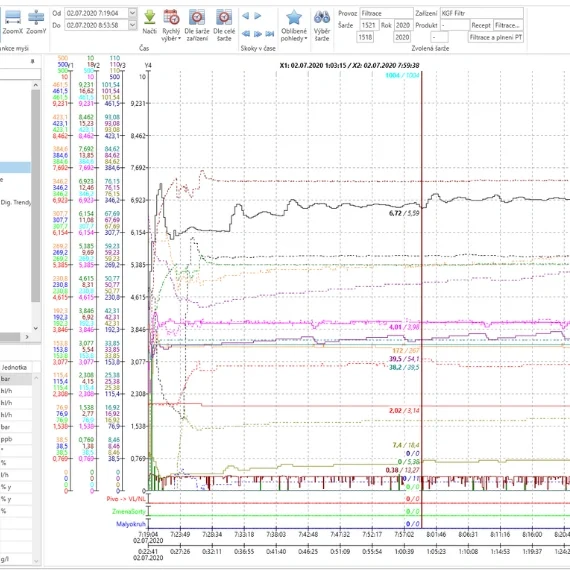This screenshot has height=570, width=570.
Task: Select the ppb unit row
Action: (16, 439)
